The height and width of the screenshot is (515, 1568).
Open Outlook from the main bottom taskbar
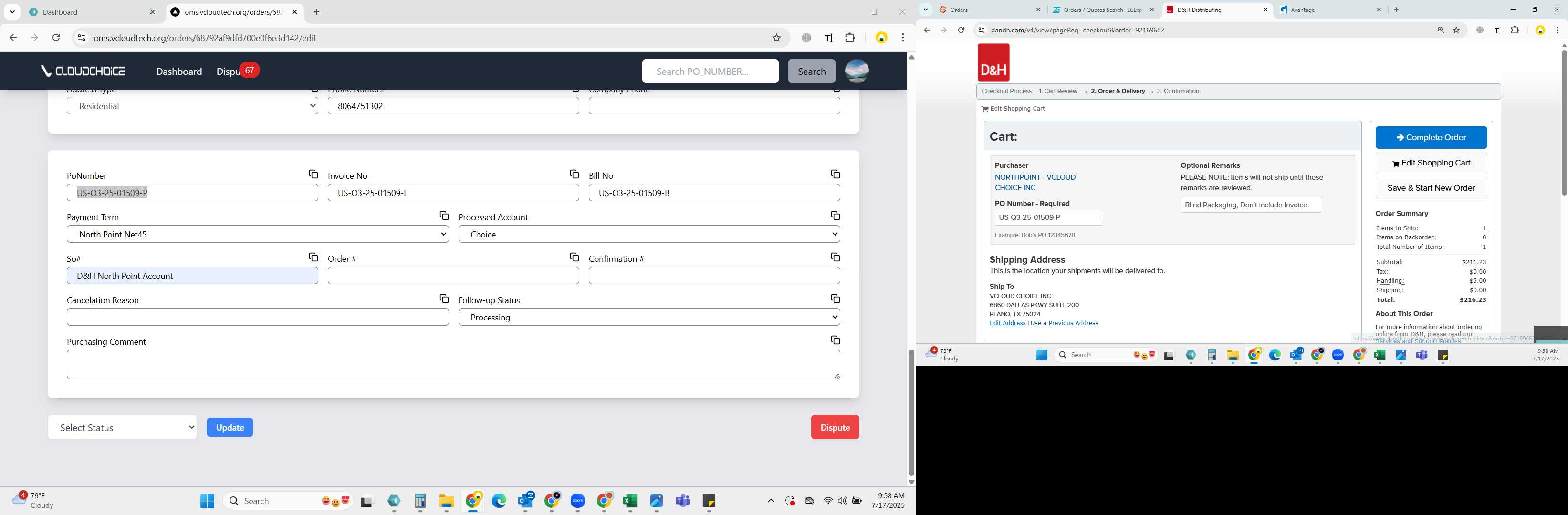click(525, 501)
